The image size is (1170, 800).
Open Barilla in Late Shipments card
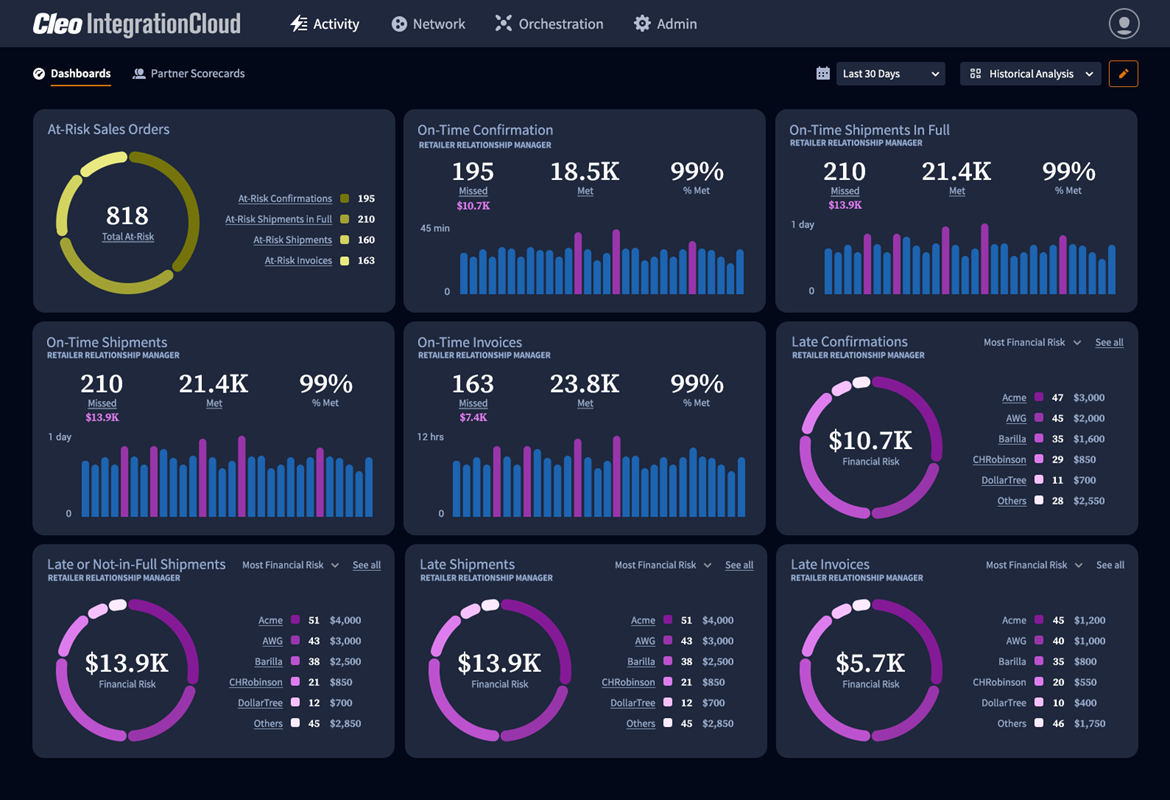(641, 661)
